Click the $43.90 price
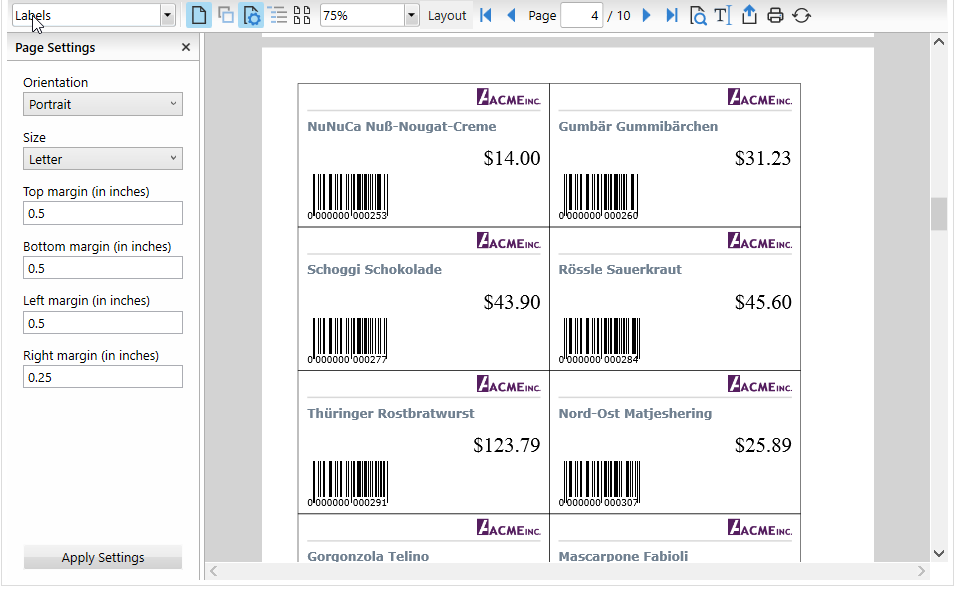The height and width of the screenshot is (590, 957). [511, 301]
